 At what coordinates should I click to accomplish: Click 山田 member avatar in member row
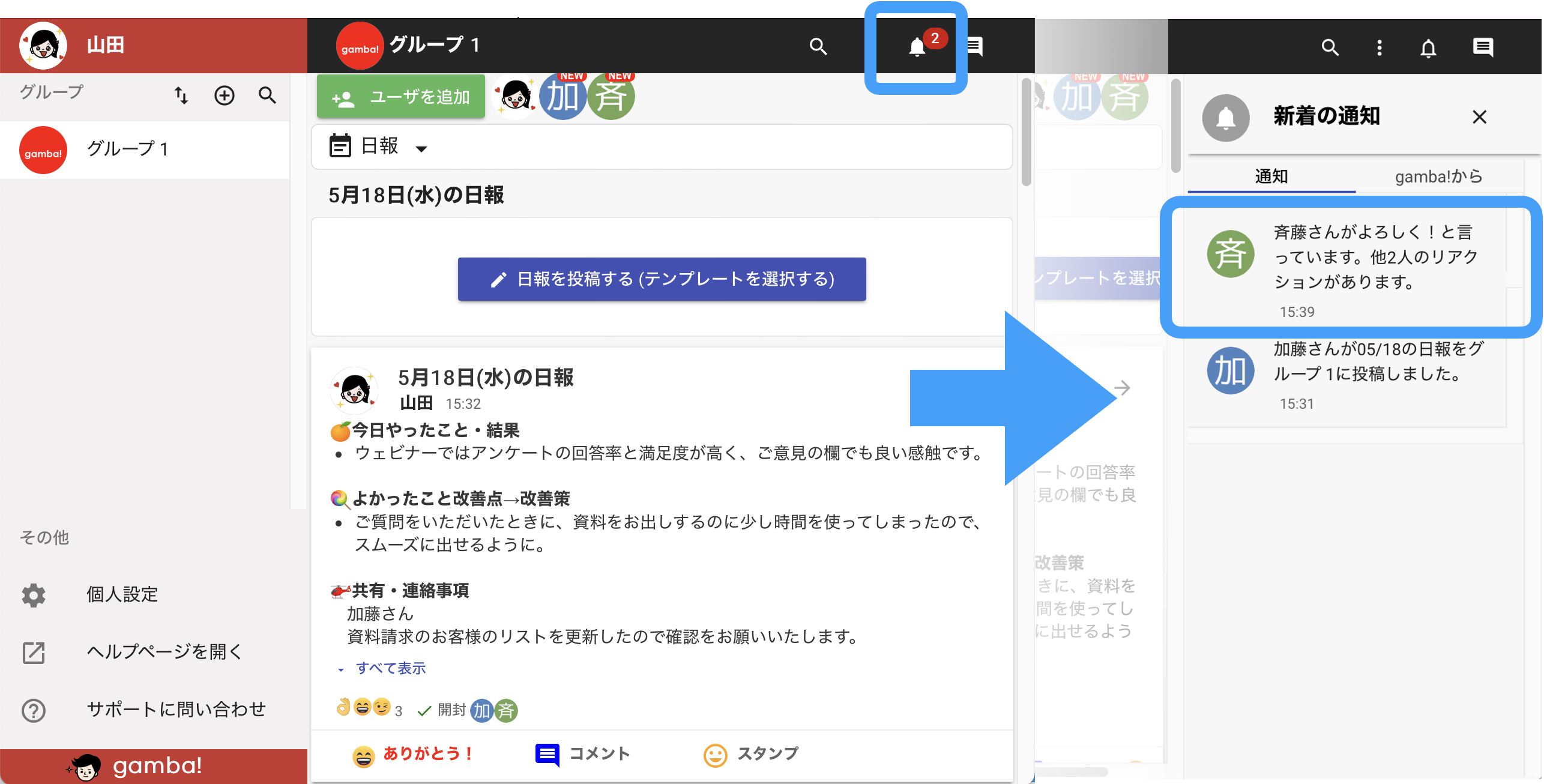pos(514,96)
